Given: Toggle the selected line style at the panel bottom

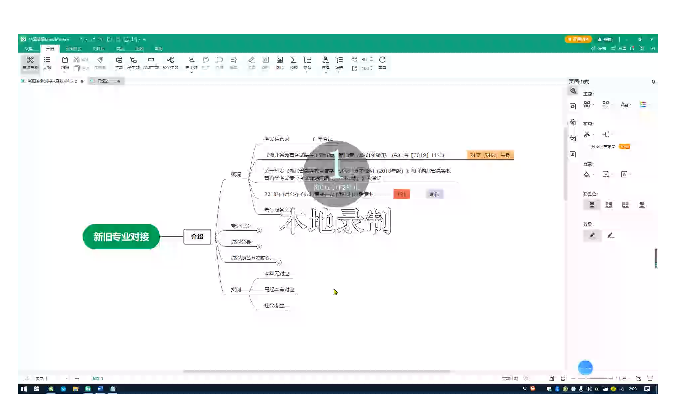Looking at the screenshot, I should 593,236.
